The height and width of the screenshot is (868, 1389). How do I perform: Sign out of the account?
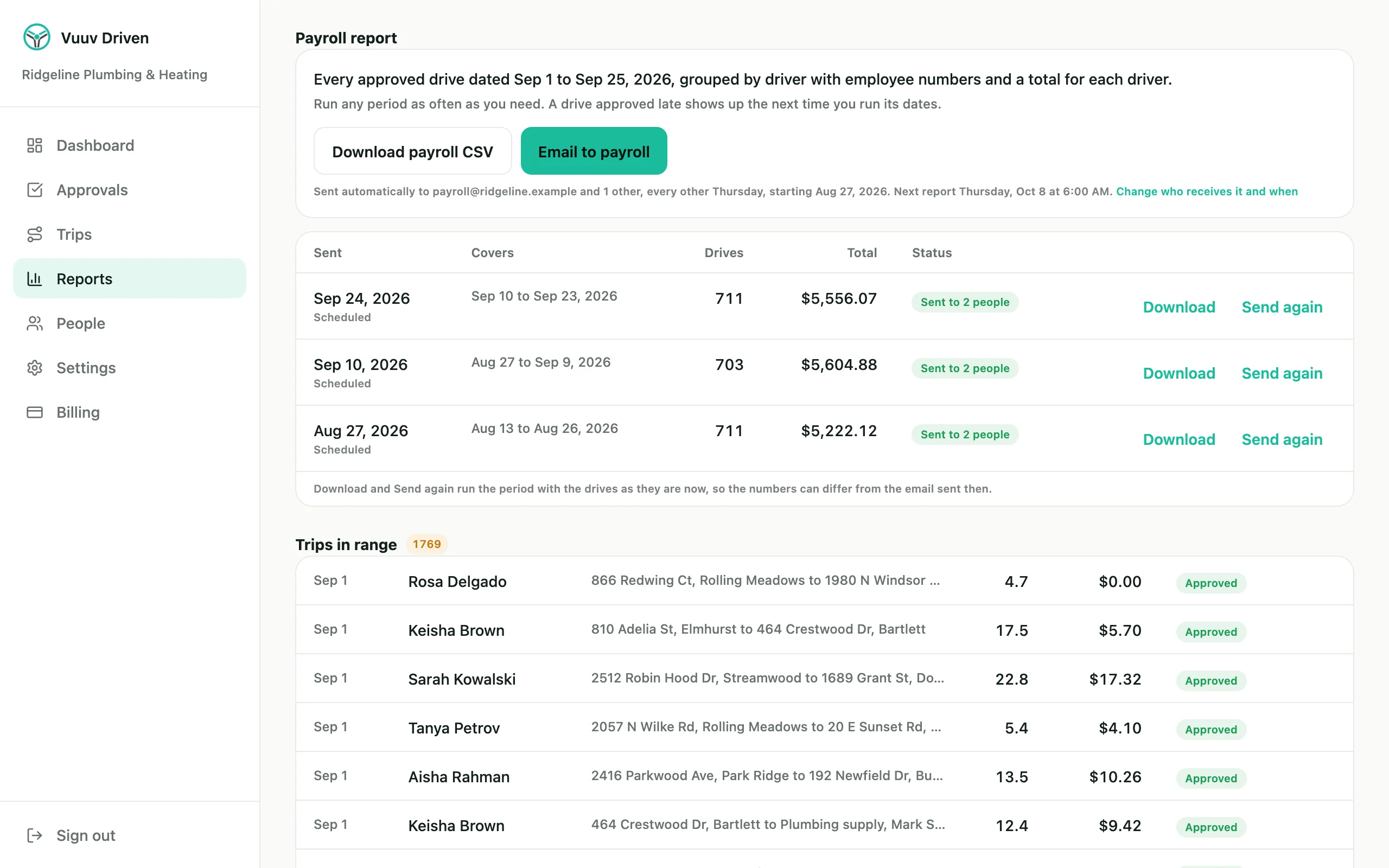tap(130, 835)
